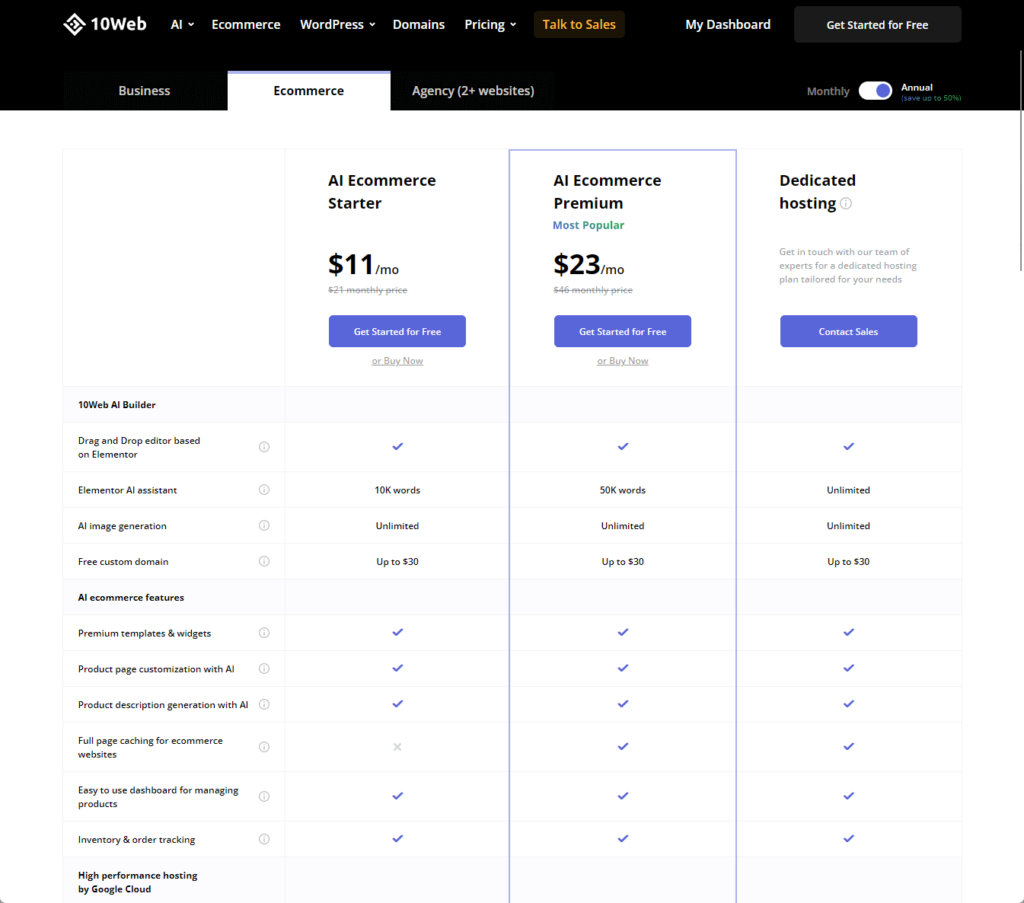Click the 'Most Popular' label
The image size is (1024, 903).
click(x=588, y=225)
